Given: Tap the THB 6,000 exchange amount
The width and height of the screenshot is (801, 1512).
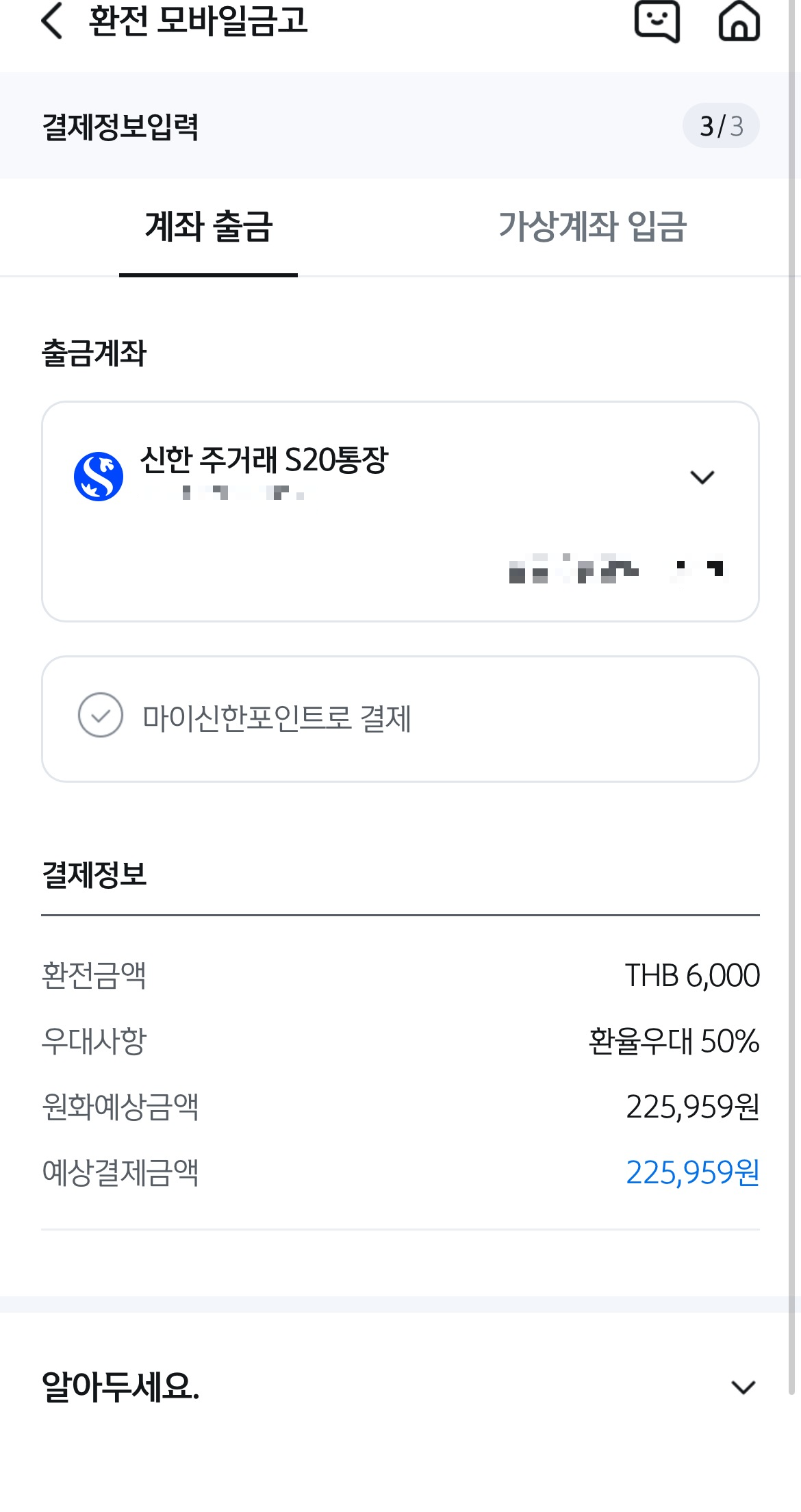Looking at the screenshot, I should pos(692,975).
